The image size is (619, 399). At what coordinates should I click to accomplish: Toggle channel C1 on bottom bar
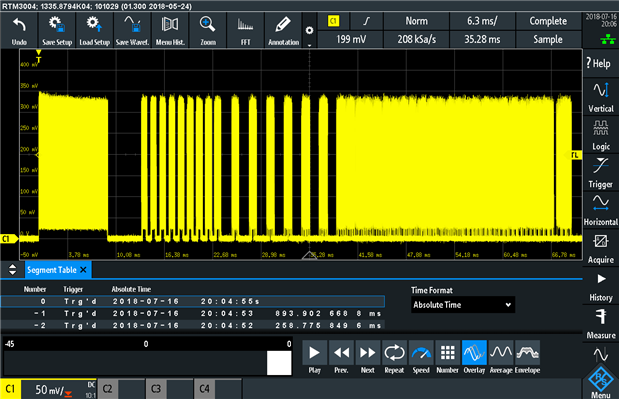point(10,389)
